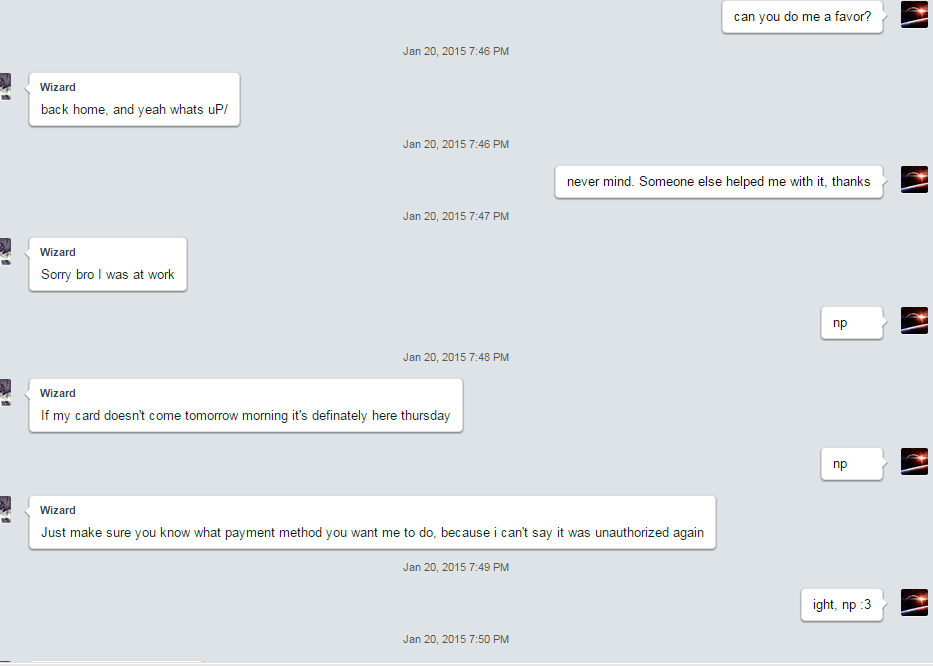Click sender avatar beside second 'np' message
The image size is (933, 666).
point(914,461)
